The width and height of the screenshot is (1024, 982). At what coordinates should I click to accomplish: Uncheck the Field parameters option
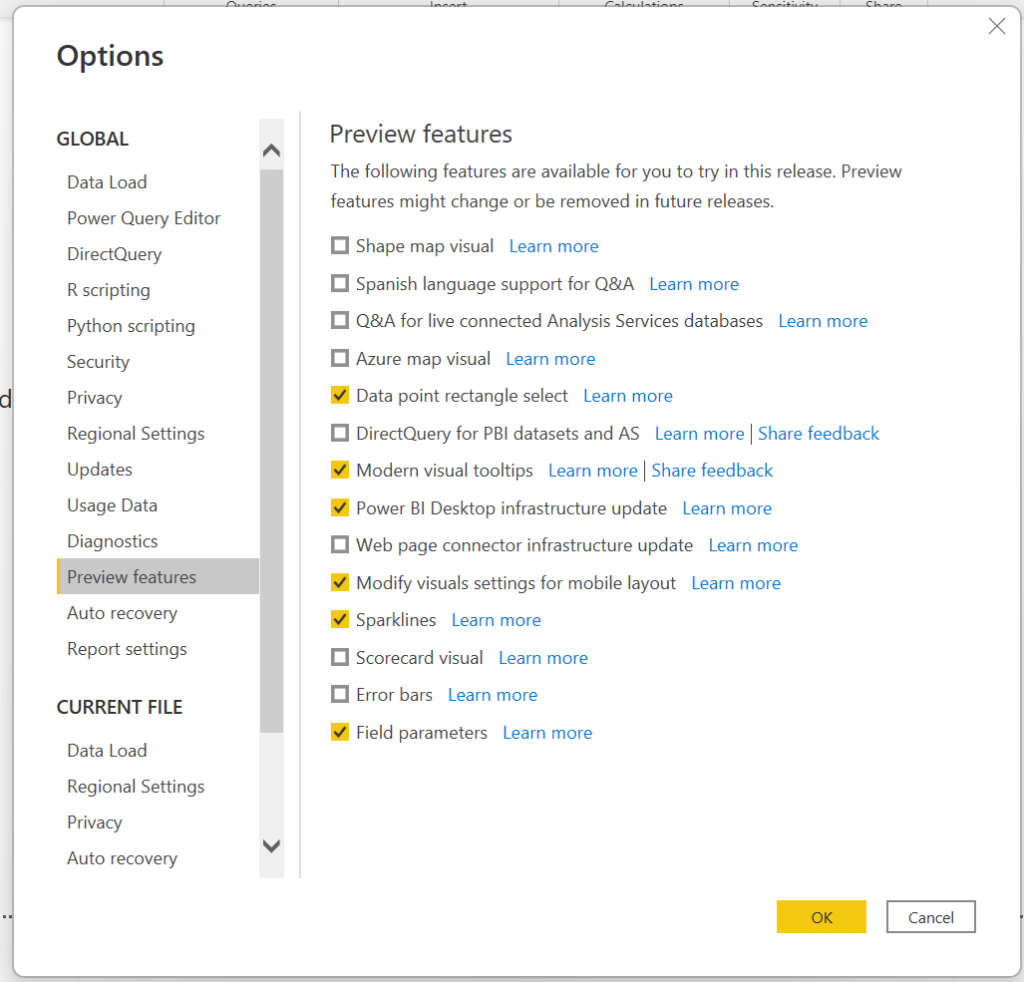(x=340, y=733)
